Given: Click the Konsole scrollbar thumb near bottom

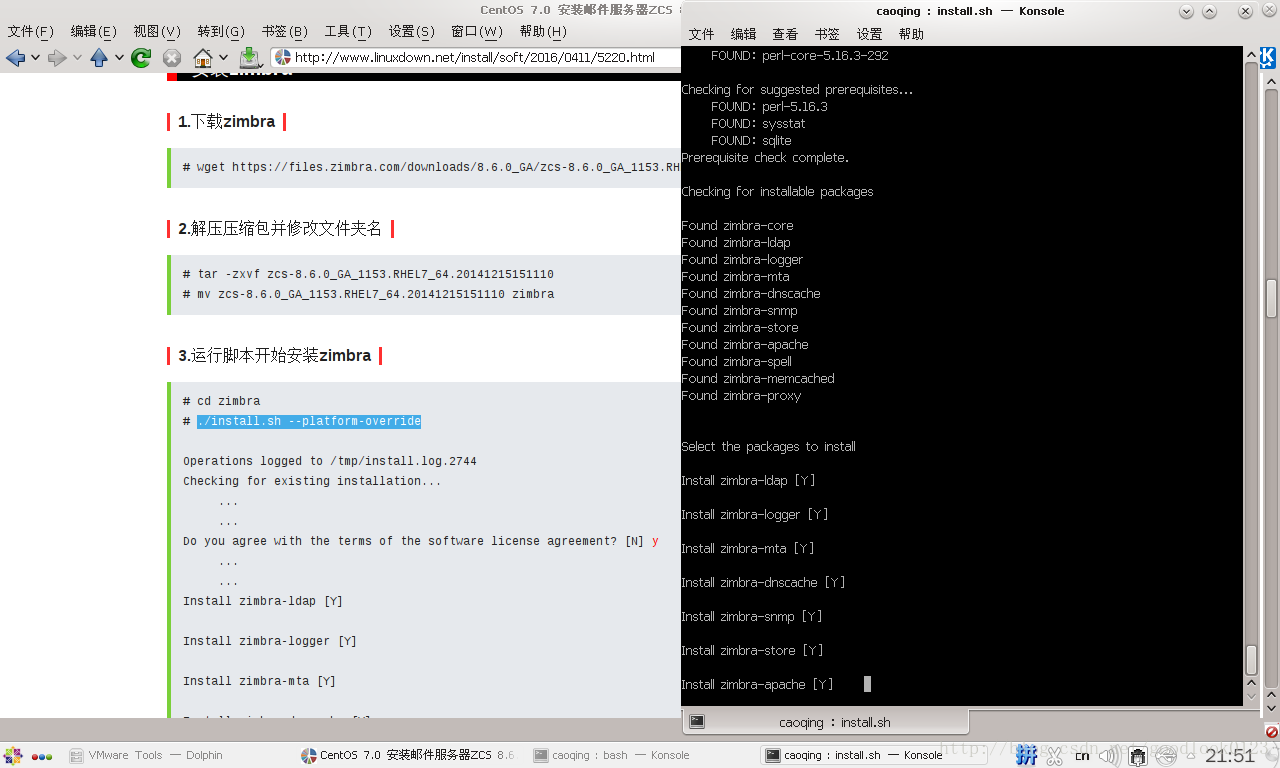Looking at the screenshot, I should coord(1252,660).
